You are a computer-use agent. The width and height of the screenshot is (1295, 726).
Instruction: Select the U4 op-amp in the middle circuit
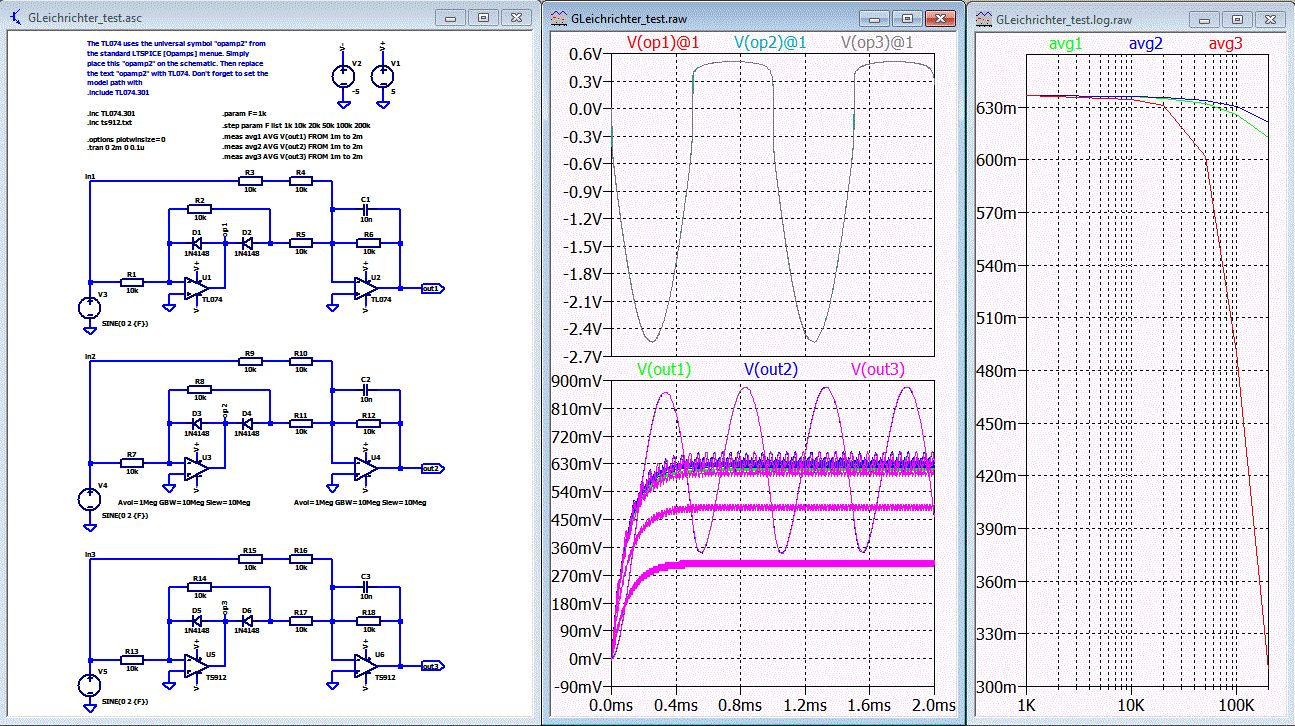pos(365,467)
